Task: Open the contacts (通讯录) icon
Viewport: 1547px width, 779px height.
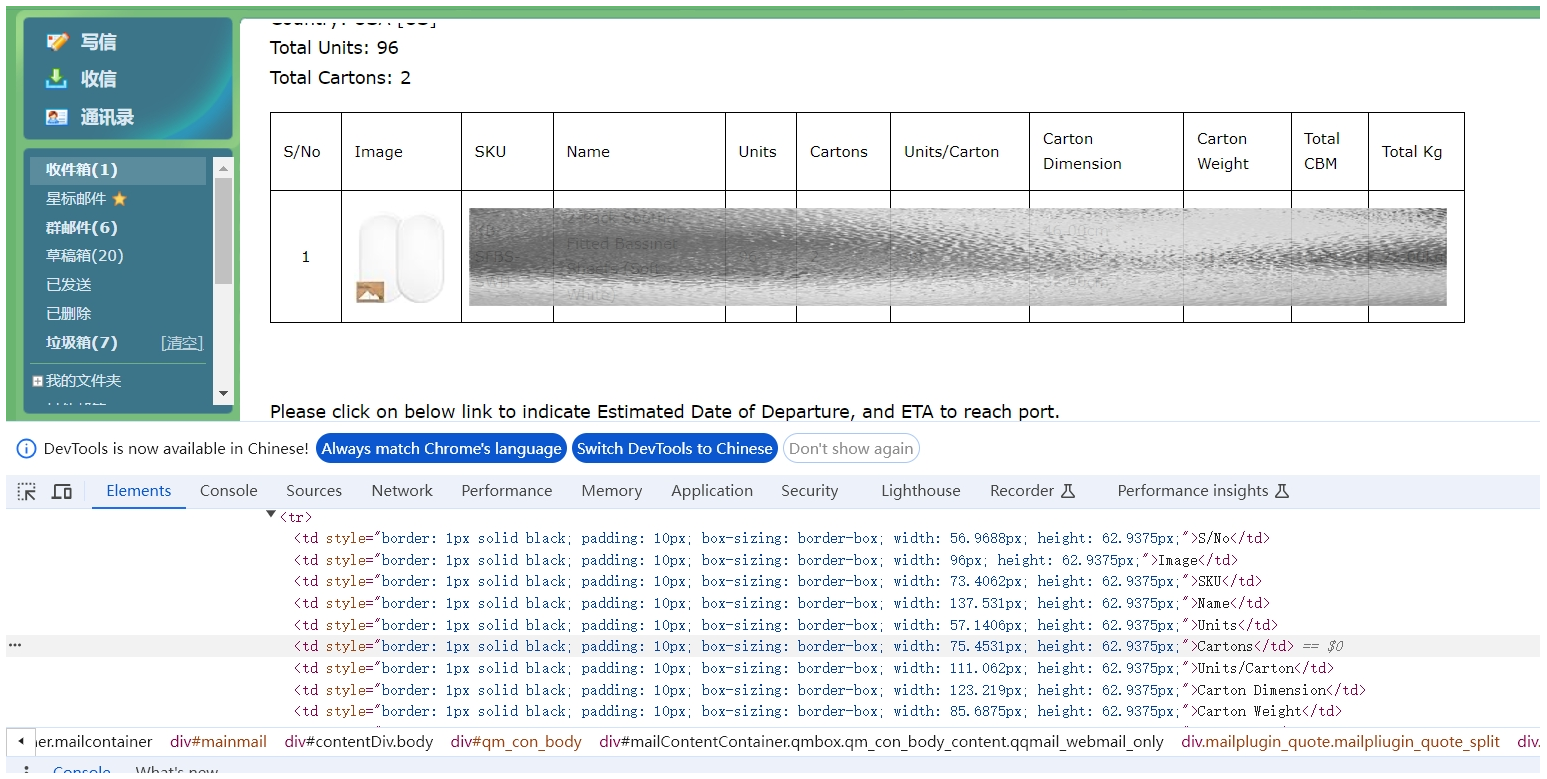Action: point(57,117)
